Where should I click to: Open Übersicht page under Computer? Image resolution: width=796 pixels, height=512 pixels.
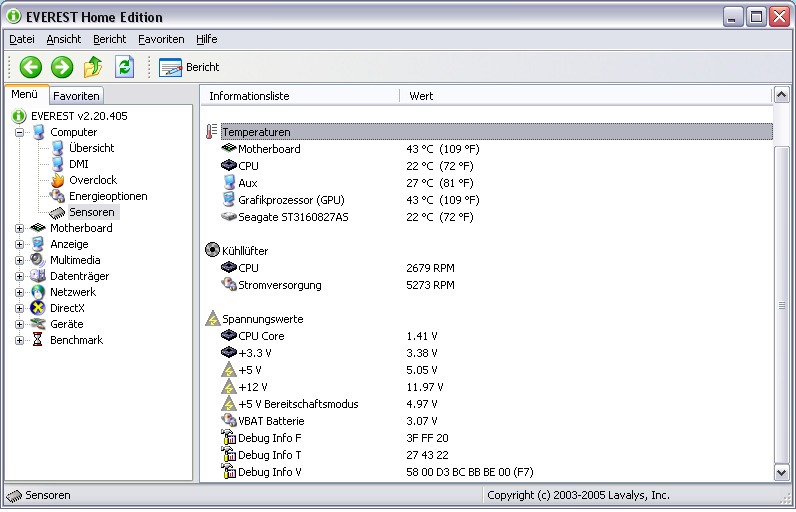91,148
